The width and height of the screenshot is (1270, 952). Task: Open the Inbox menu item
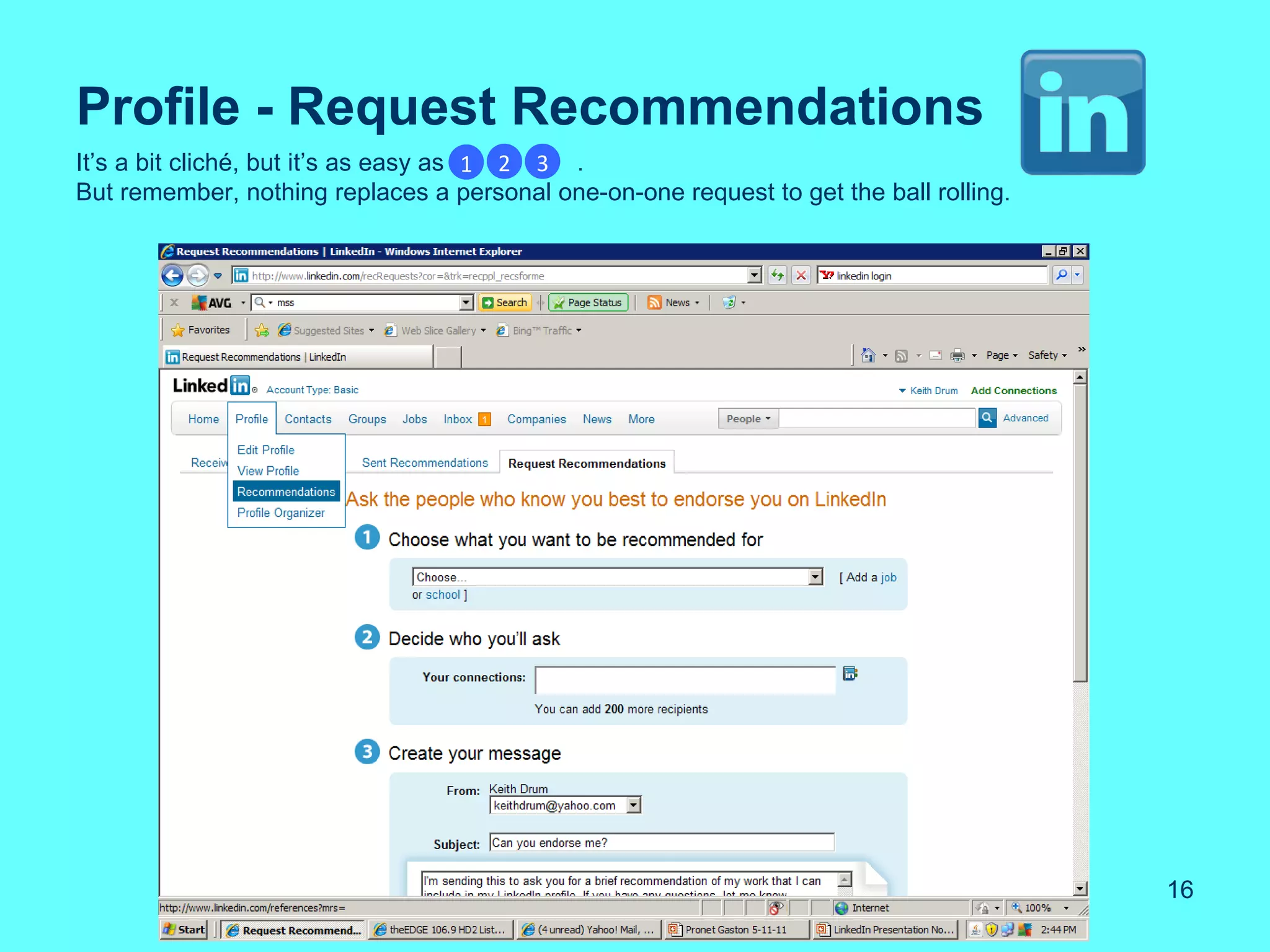[x=467, y=419]
